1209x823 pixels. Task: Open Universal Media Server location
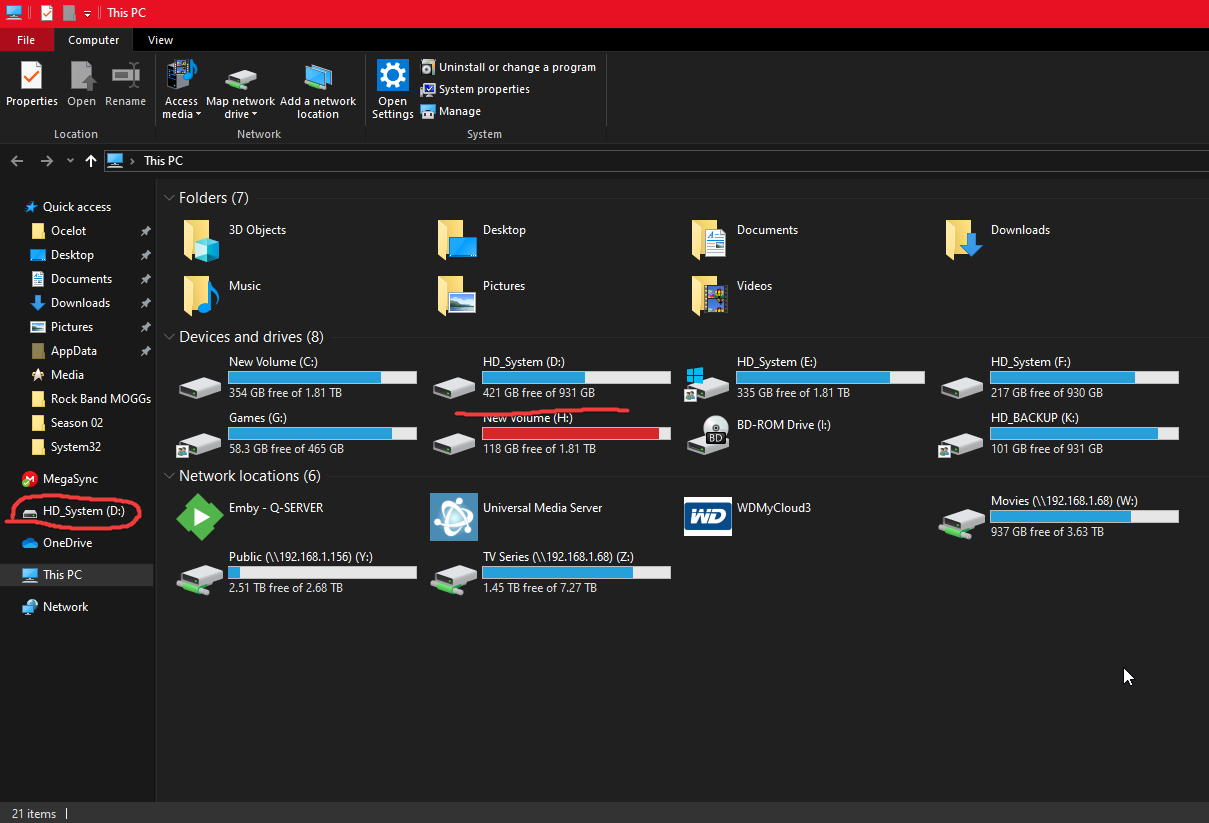[x=518, y=517]
